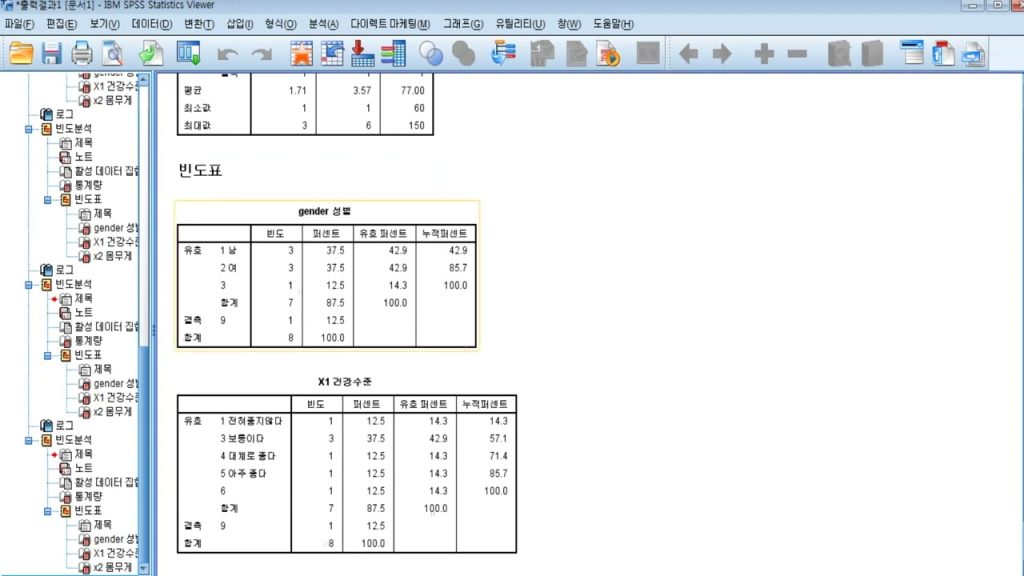Viewport: 1024px width, 576px height.
Task: Select the topmost 로그 item in outline
Action: 64,115
